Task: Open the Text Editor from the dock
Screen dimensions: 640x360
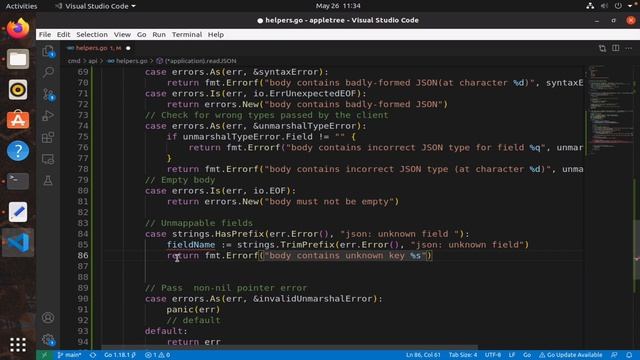Action: (18, 212)
